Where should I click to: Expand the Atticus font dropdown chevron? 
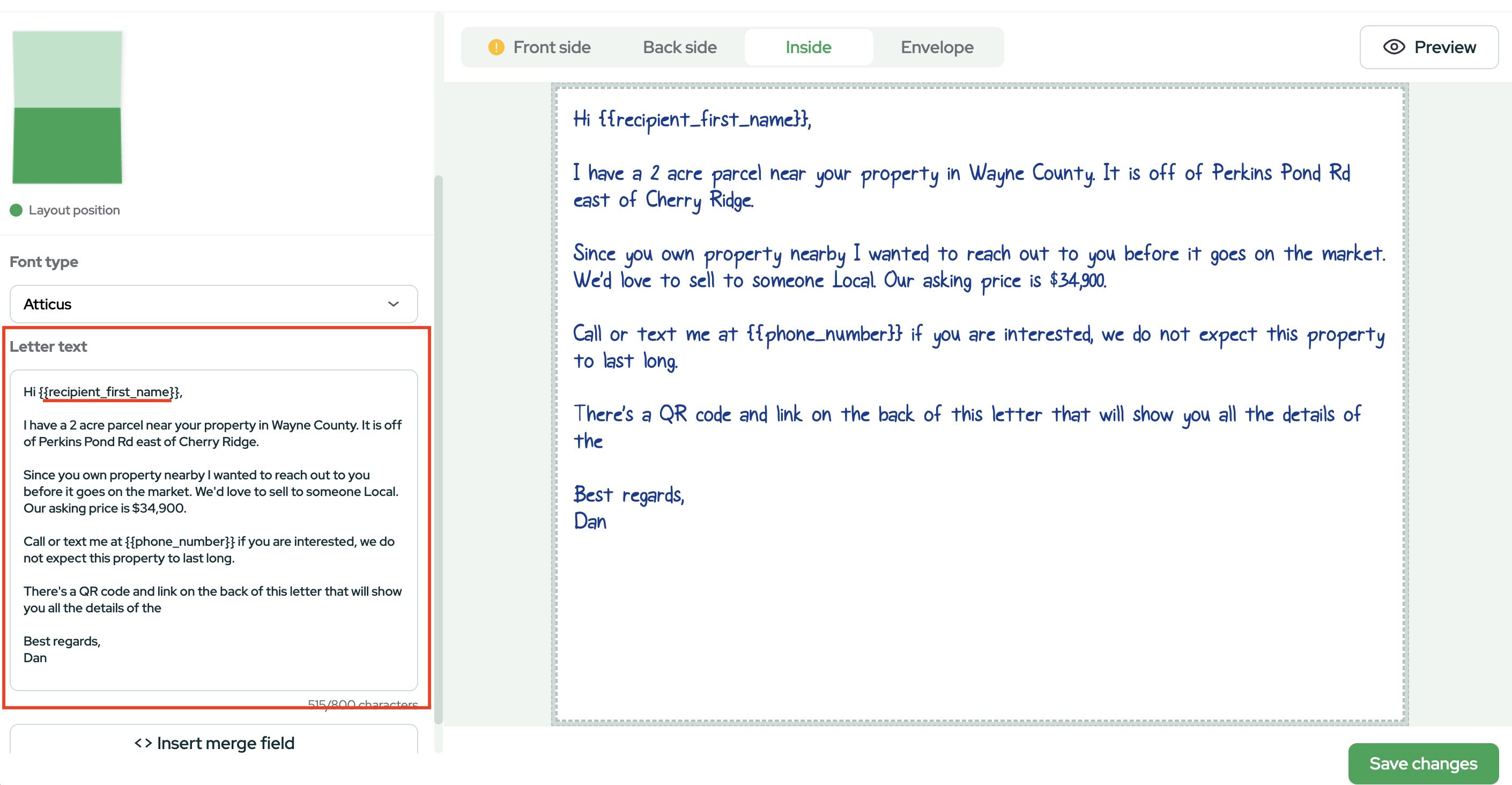(393, 304)
